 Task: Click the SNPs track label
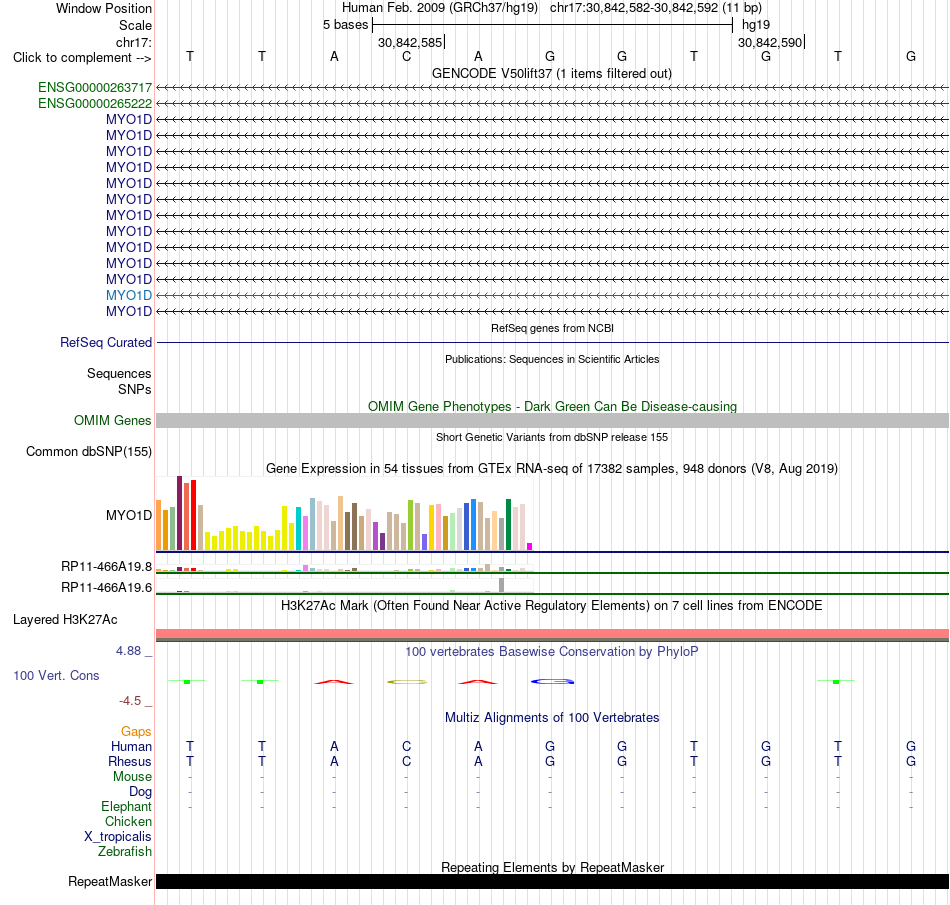point(135,390)
